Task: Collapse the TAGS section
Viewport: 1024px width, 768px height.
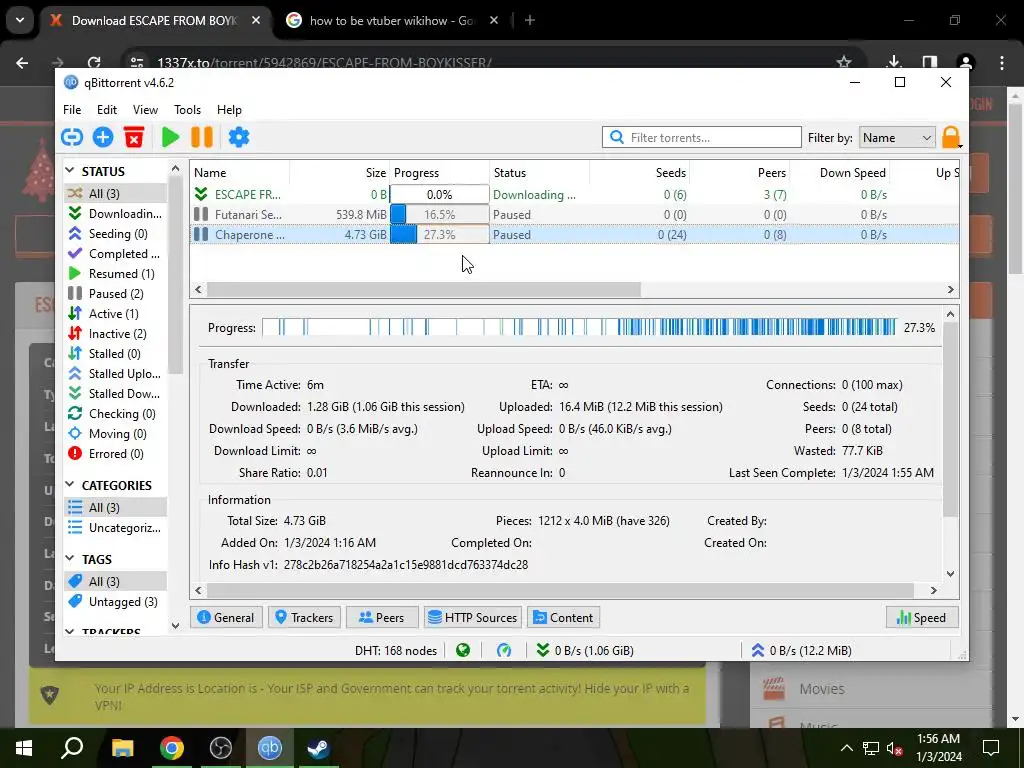Action: click(x=71, y=559)
